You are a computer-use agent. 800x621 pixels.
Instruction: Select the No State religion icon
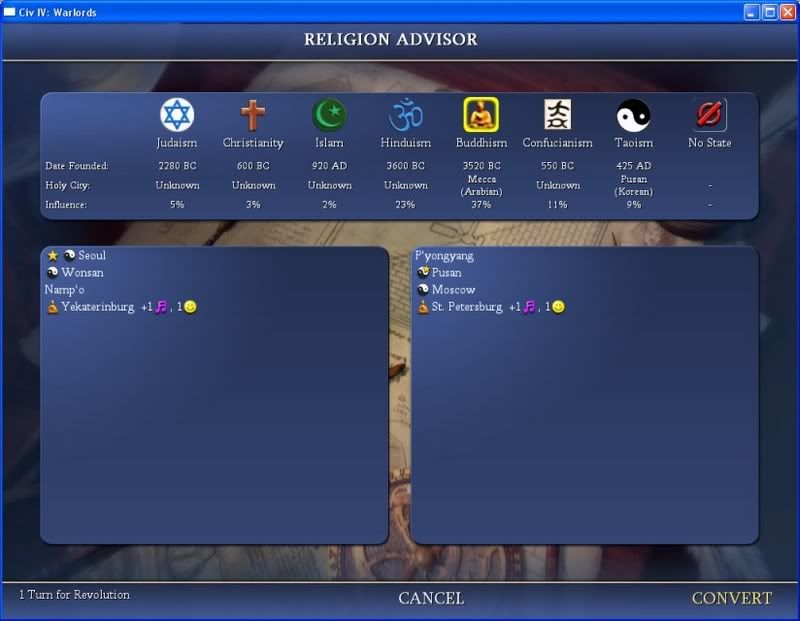pyautogui.click(x=709, y=115)
